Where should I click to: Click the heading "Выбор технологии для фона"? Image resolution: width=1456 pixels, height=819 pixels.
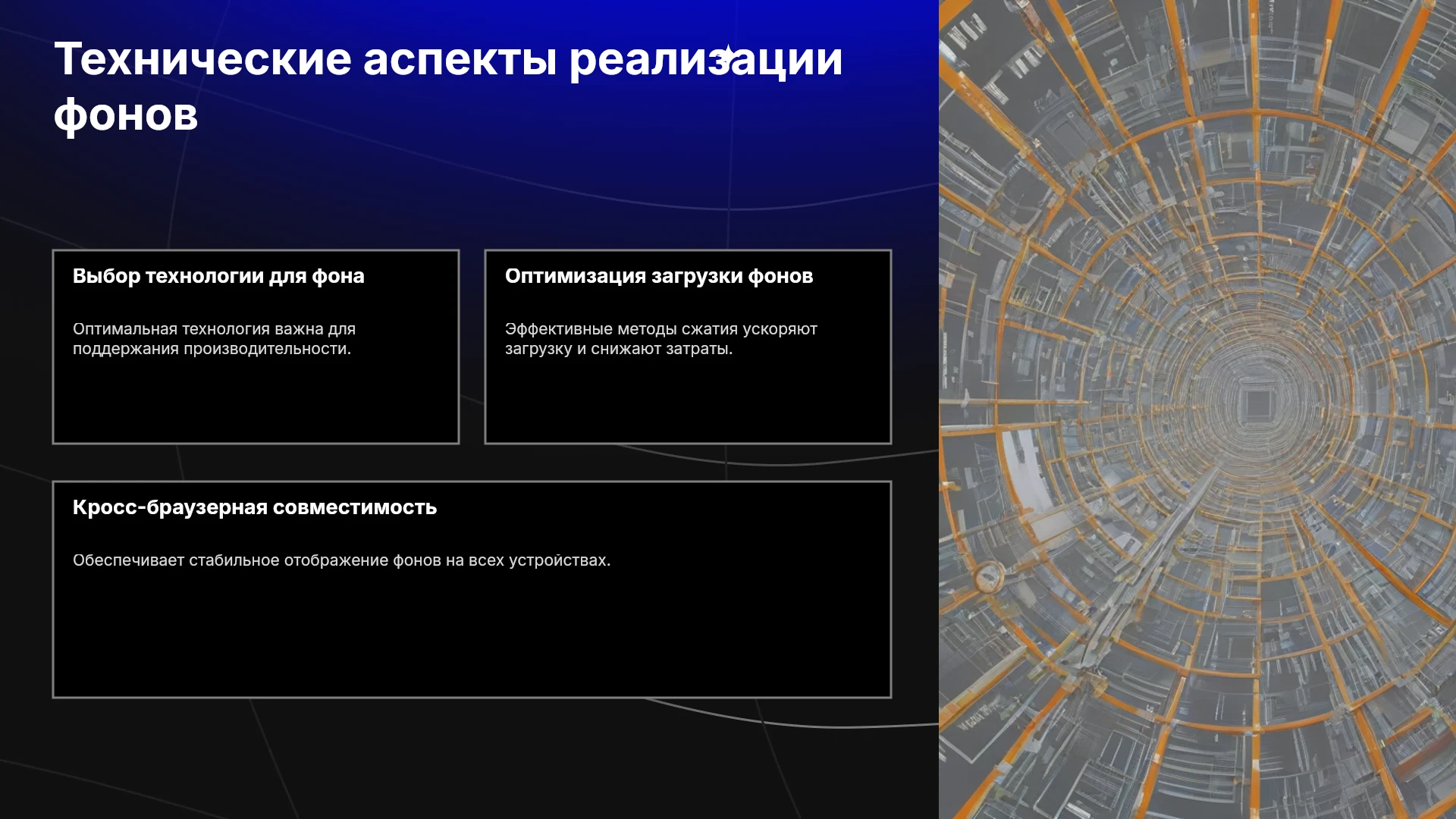218,276
